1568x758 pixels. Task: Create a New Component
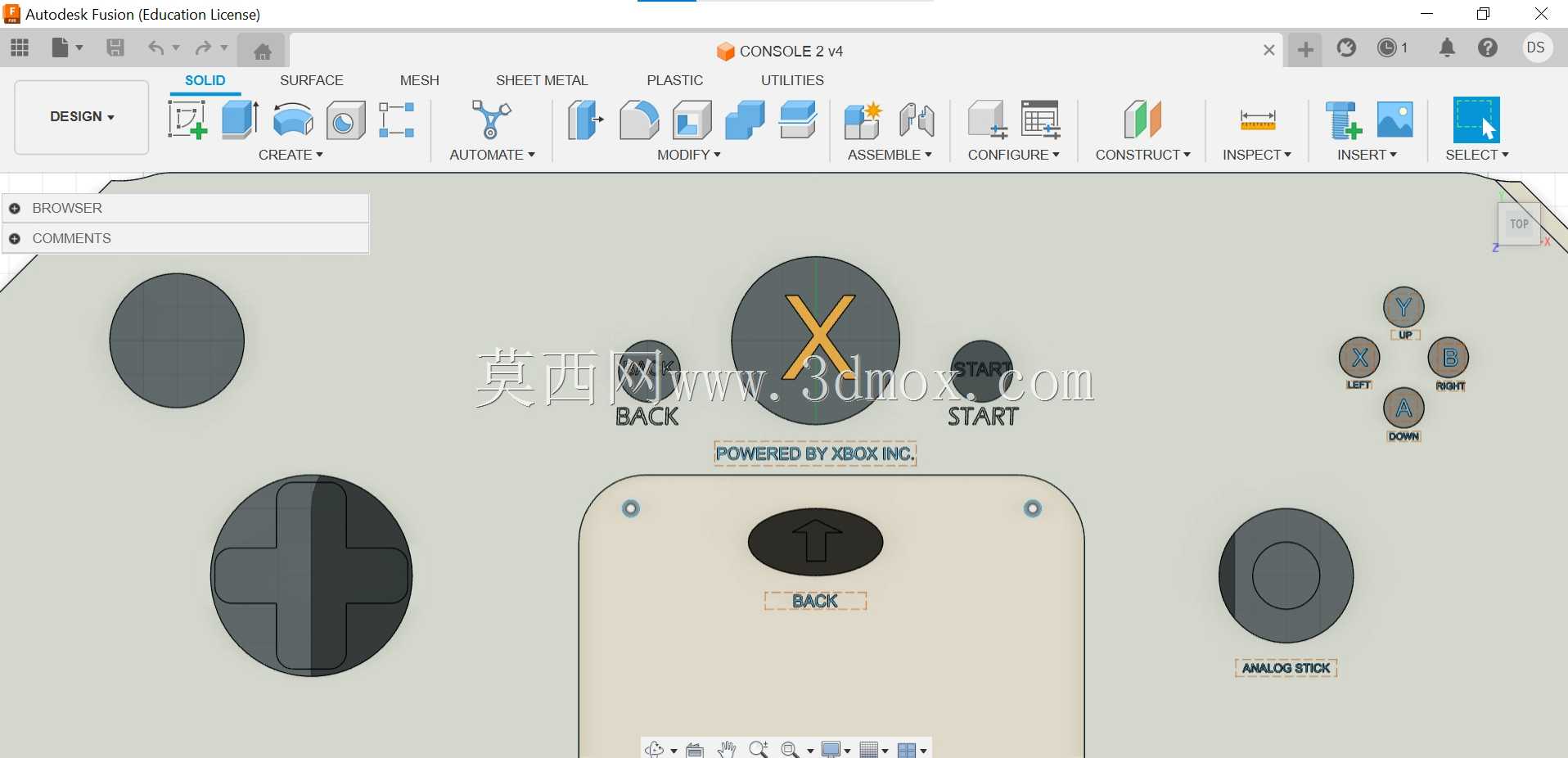[x=863, y=120]
